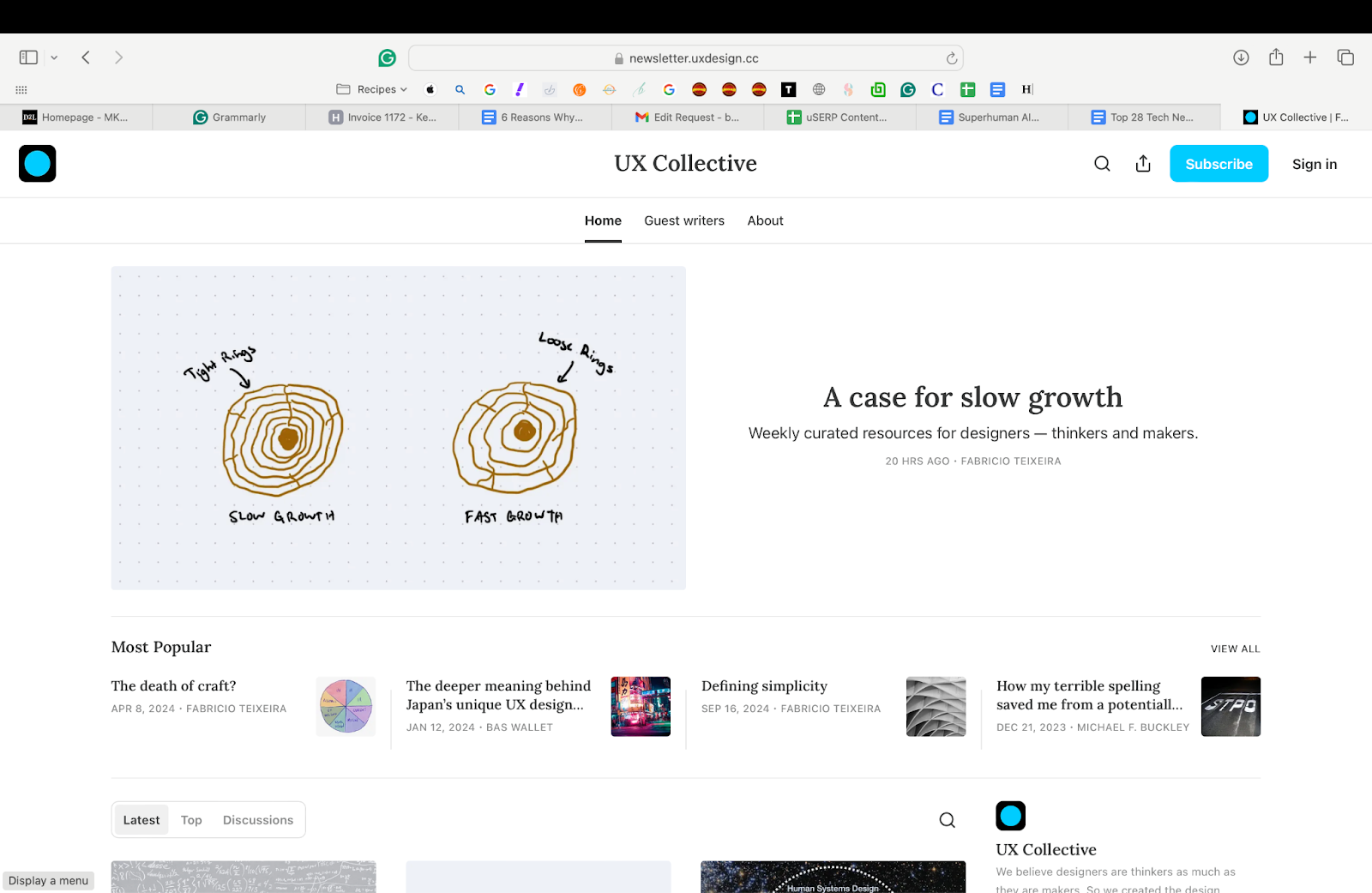Switch to the 6 Reasons Why tab
1372x893 pixels.
[535, 118]
